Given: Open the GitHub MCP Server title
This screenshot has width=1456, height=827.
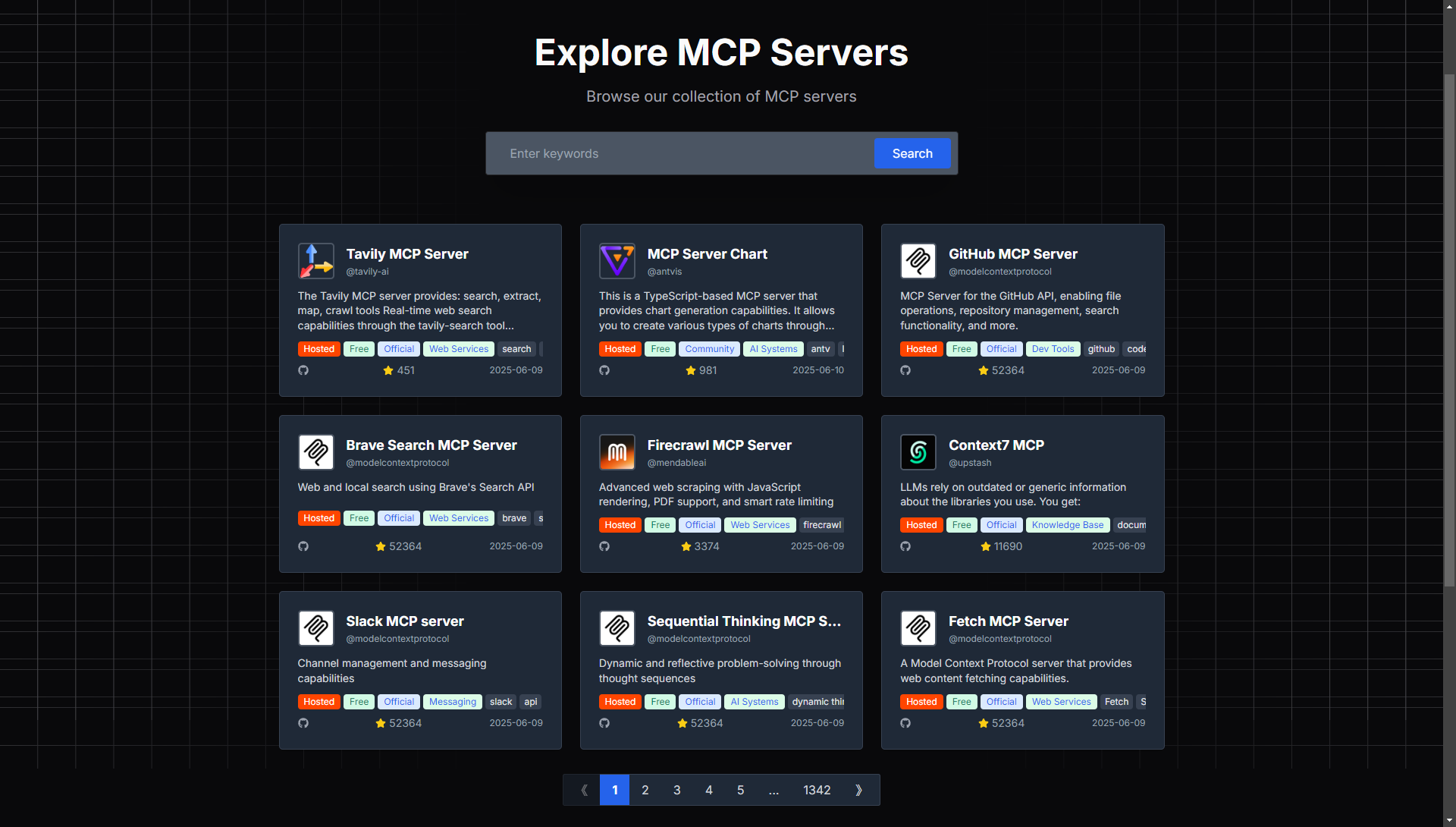Looking at the screenshot, I should 1013,254.
